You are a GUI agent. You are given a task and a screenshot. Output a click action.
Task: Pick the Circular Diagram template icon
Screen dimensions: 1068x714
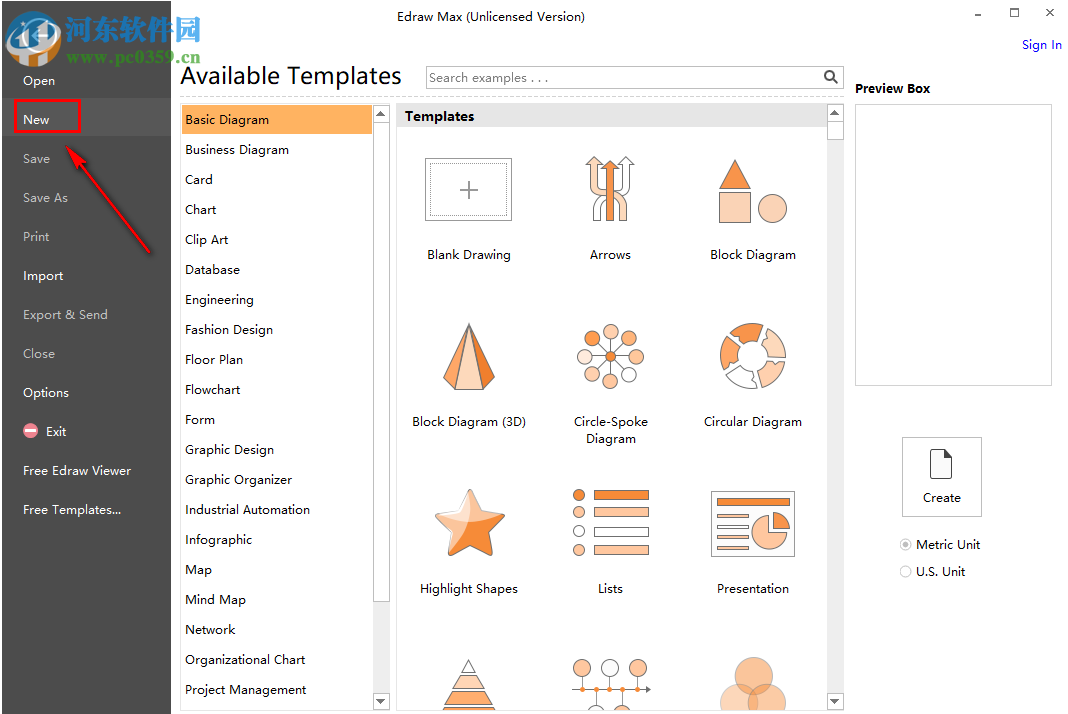click(x=753, y=356)
